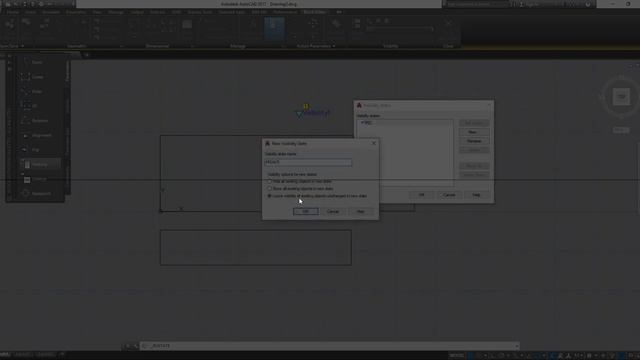Click Rename button in Visibility States dialog
Viewport: 640px width, 360px height.
(x=473, y=141)
